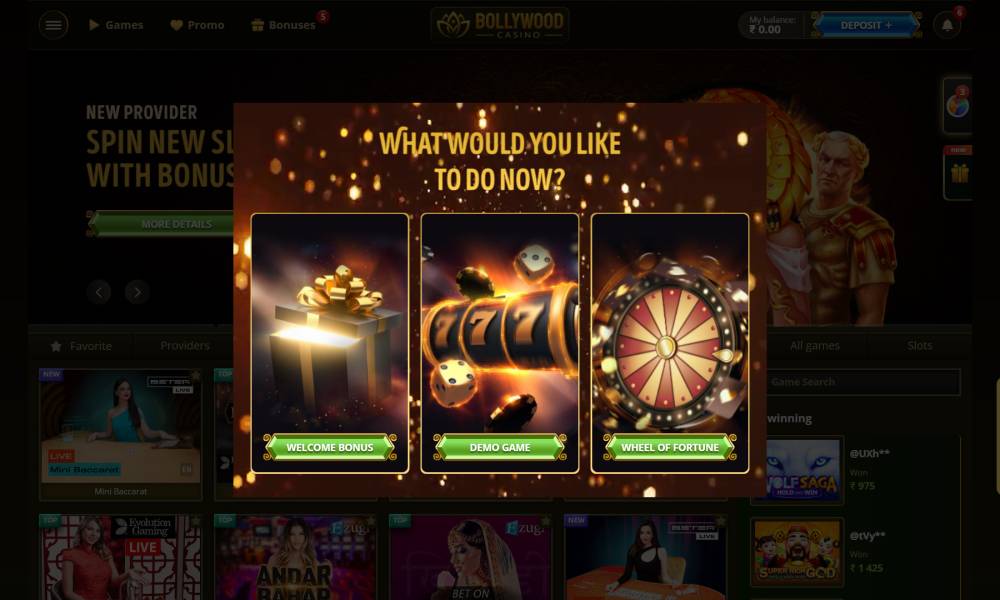1000x600 pixels.
Task: Choose the Welcome Bonus button
Action: (x=330, y=447)
